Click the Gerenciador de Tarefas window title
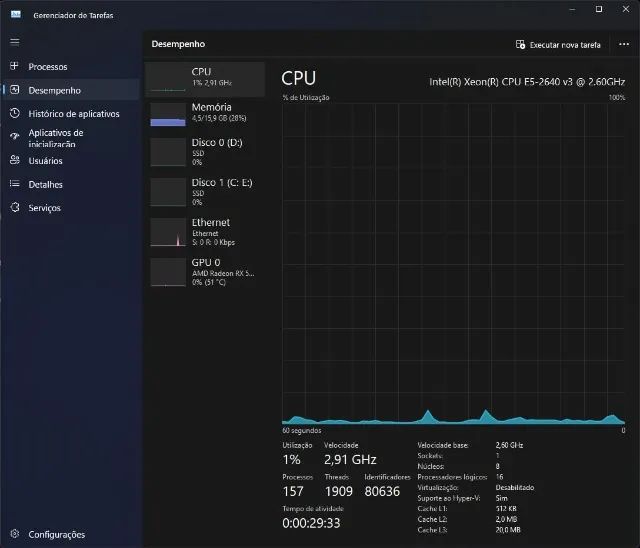Image resolution: width=640 pixels, height=548 pixels. [73, 16]
